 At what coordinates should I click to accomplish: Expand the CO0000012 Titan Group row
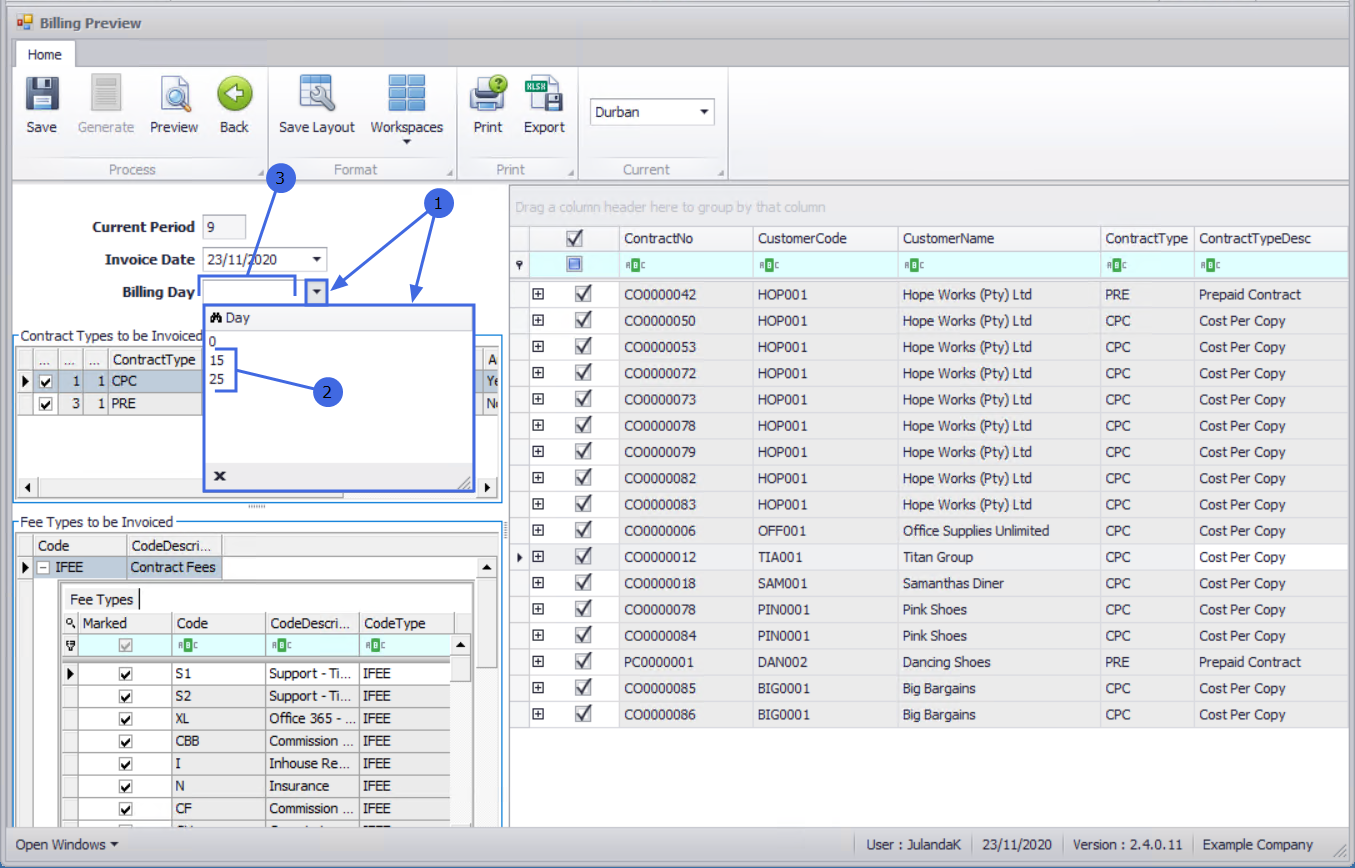[538, 556]
